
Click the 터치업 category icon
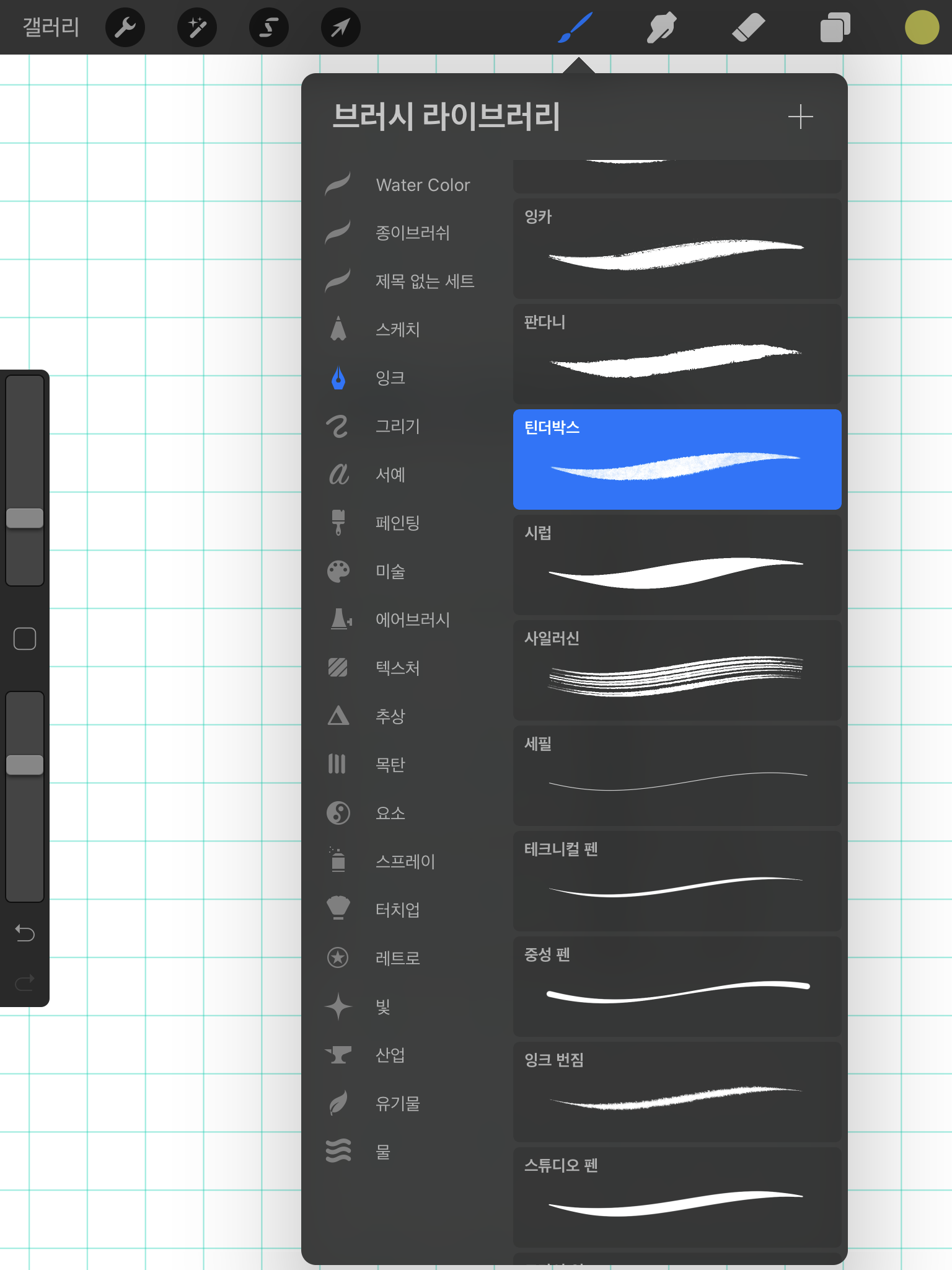coord(338,908)
